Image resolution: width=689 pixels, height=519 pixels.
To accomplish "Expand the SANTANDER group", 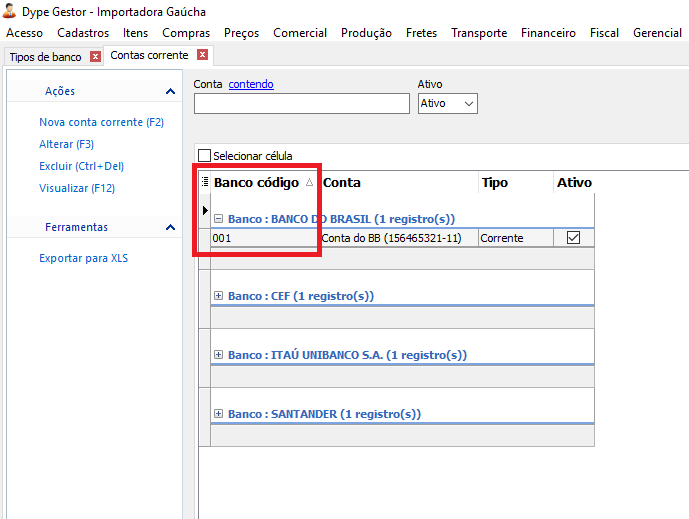I will click(x=218, y=414).
